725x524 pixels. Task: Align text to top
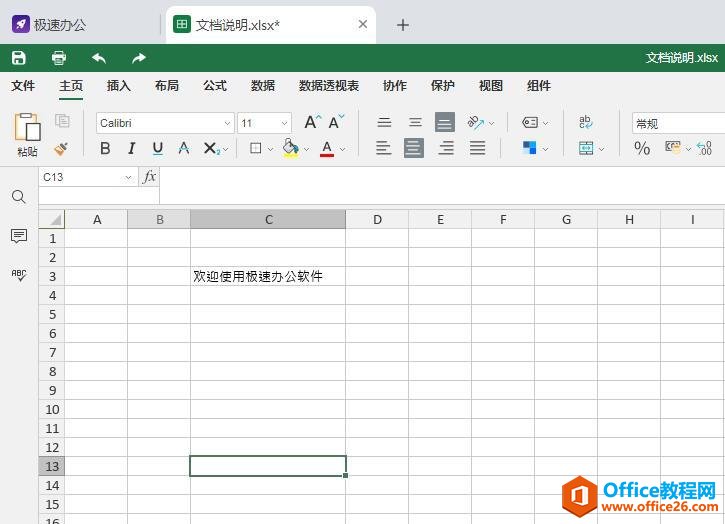384,122
